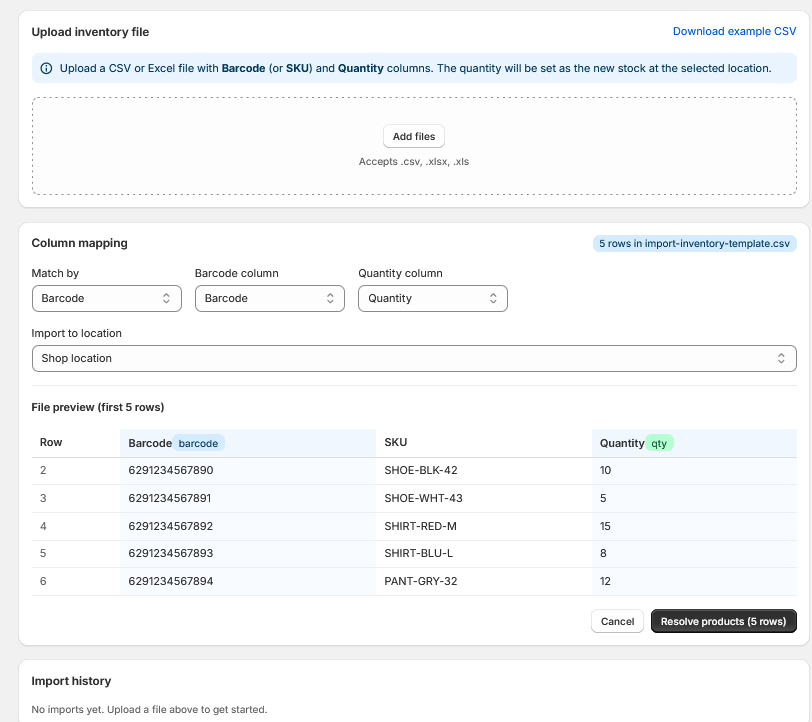Click the Column mapping heading
The image size is (812, 722).
tap(79, 243)
